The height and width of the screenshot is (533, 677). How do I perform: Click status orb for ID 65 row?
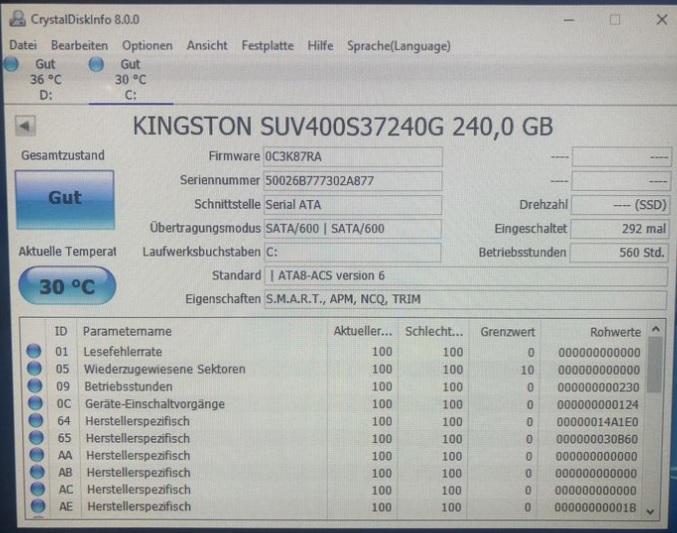click(x=36, y=438)
